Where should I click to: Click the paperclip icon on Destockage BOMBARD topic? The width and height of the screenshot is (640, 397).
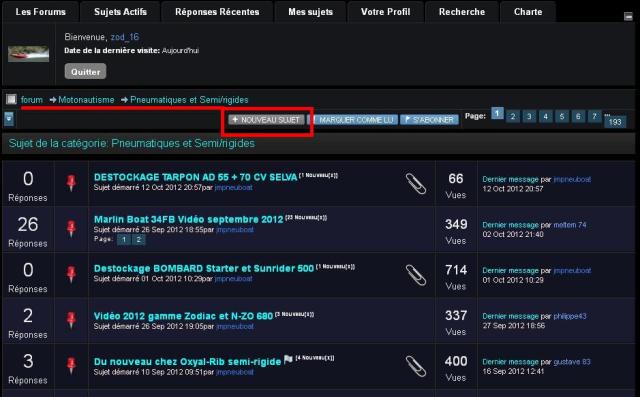(416, 275)
